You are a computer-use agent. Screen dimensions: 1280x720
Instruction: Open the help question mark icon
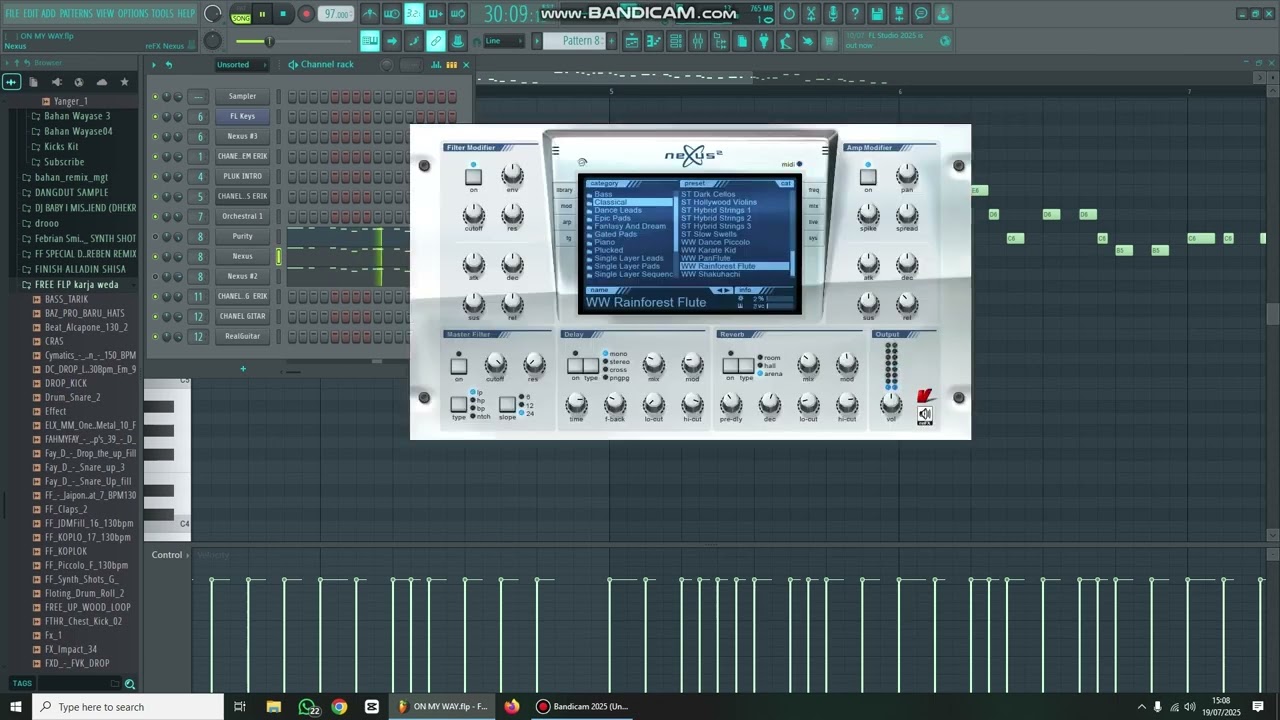(x=855, y=14)
